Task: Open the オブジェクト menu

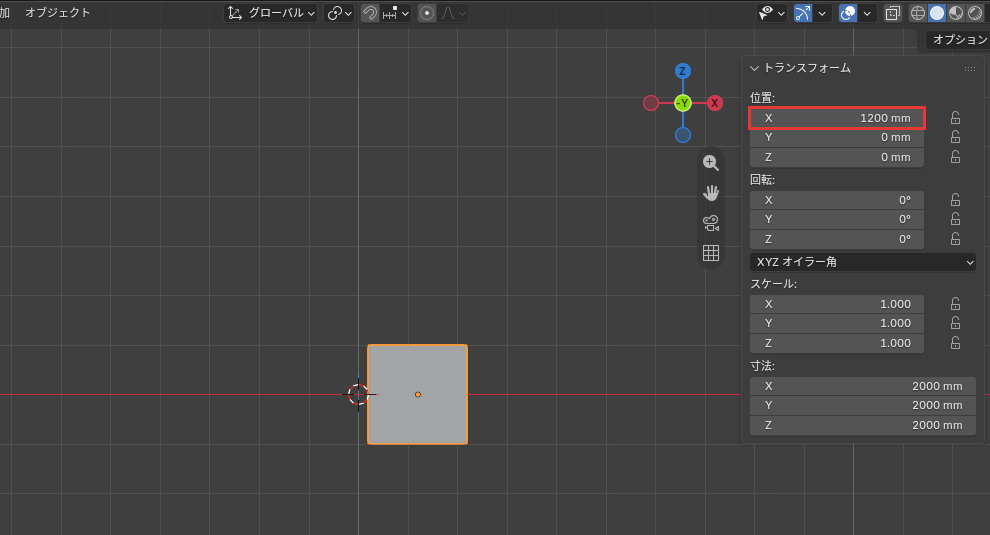Action: [57, 13]
